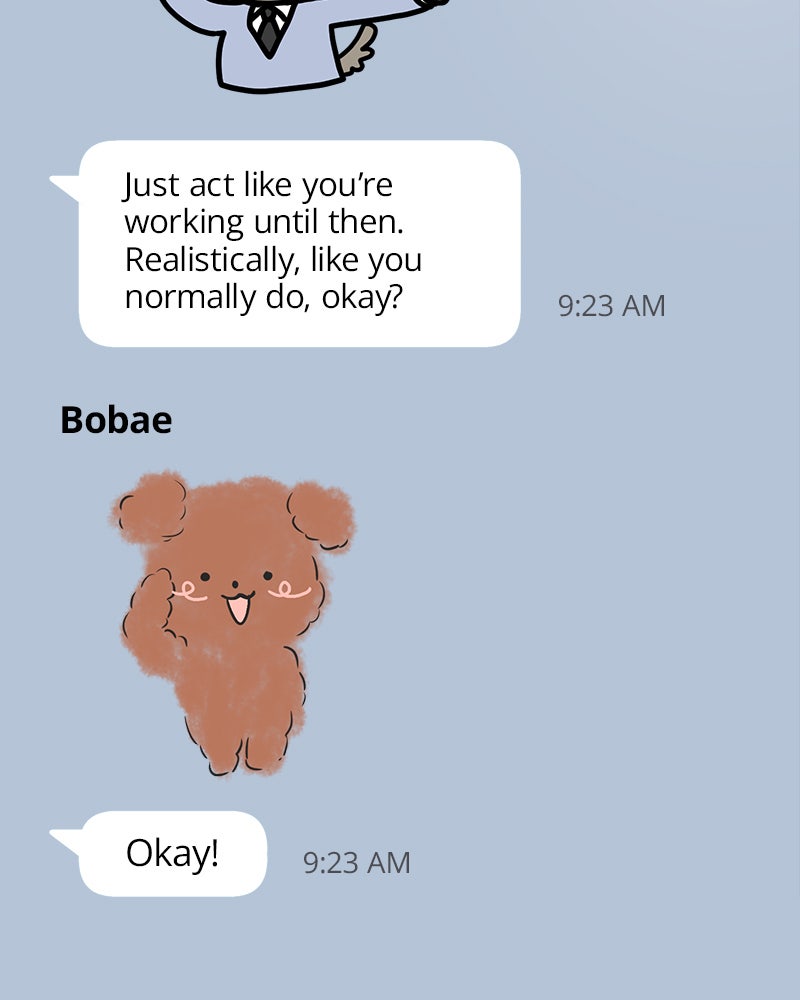
Task: Tap the brown poodle sticker from Bobae
Action: pyautogui.click(x=233, y=623)
